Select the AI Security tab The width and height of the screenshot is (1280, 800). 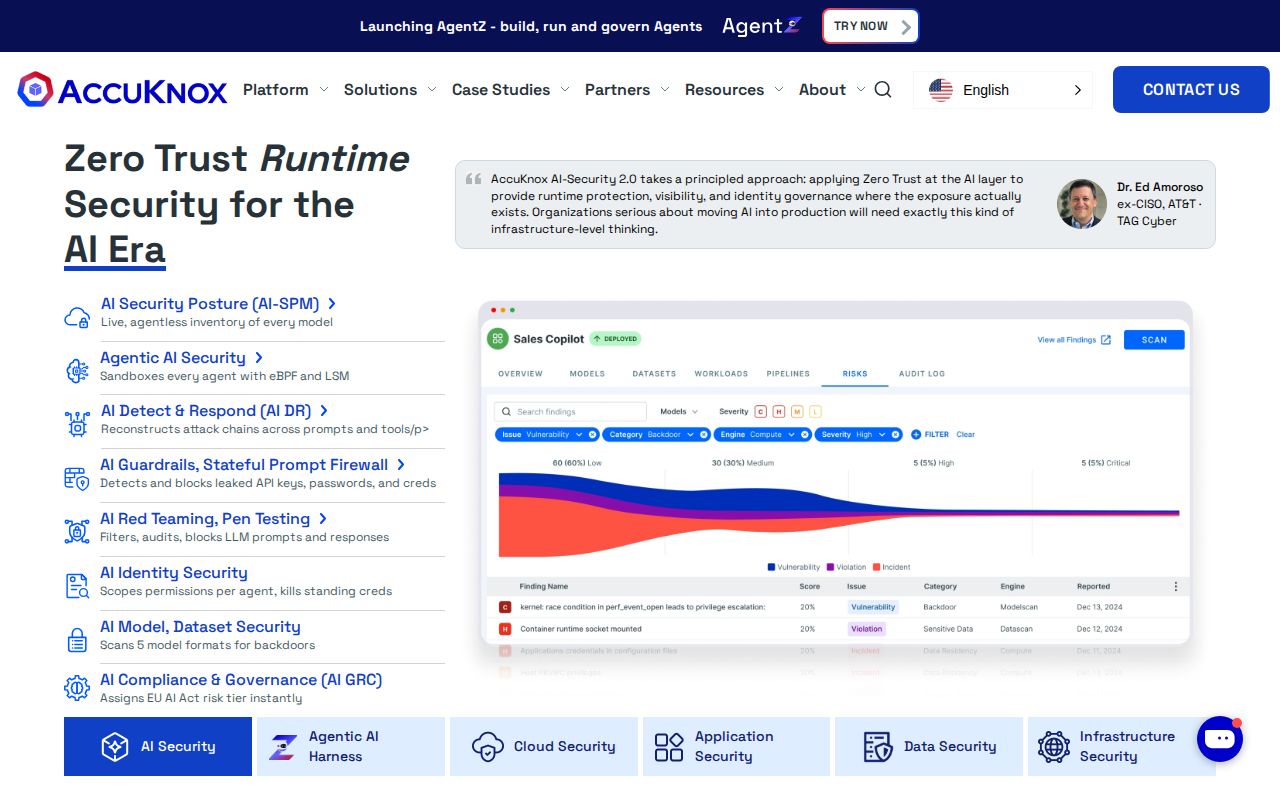[158, 747]
